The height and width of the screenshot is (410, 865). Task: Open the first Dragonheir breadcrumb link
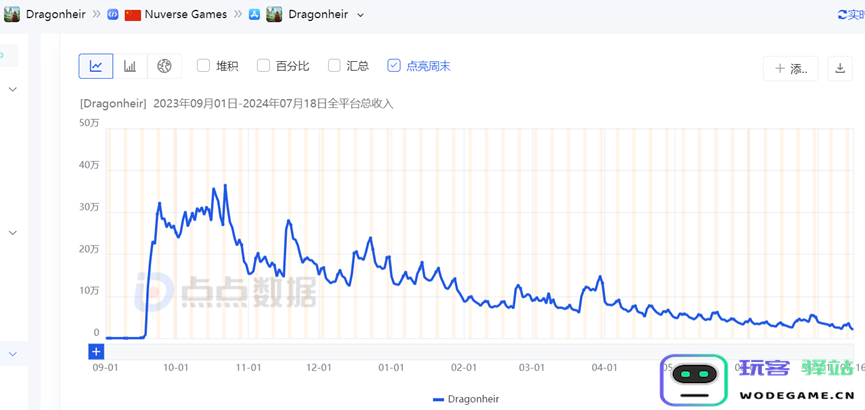(x=56, y=14)
